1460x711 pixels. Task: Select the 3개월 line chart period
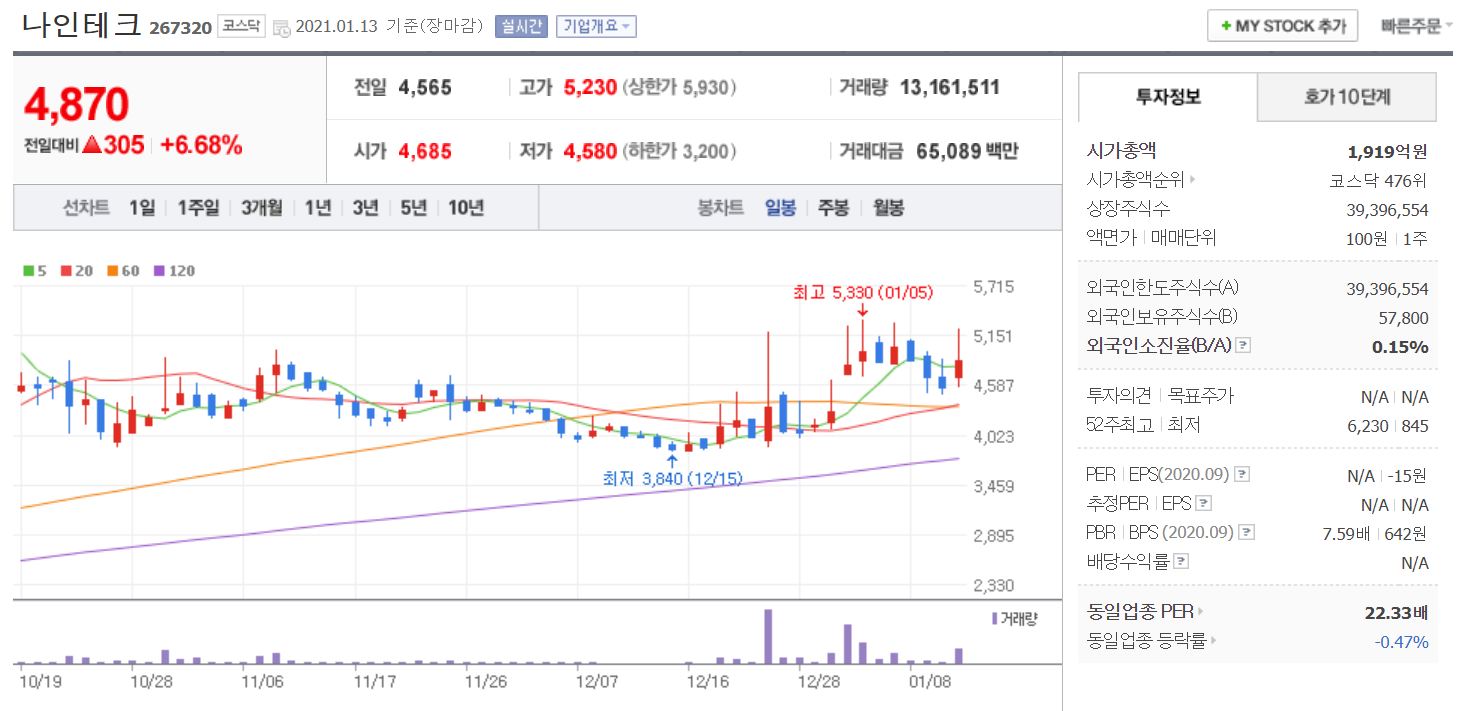click(x=261, y=208)
